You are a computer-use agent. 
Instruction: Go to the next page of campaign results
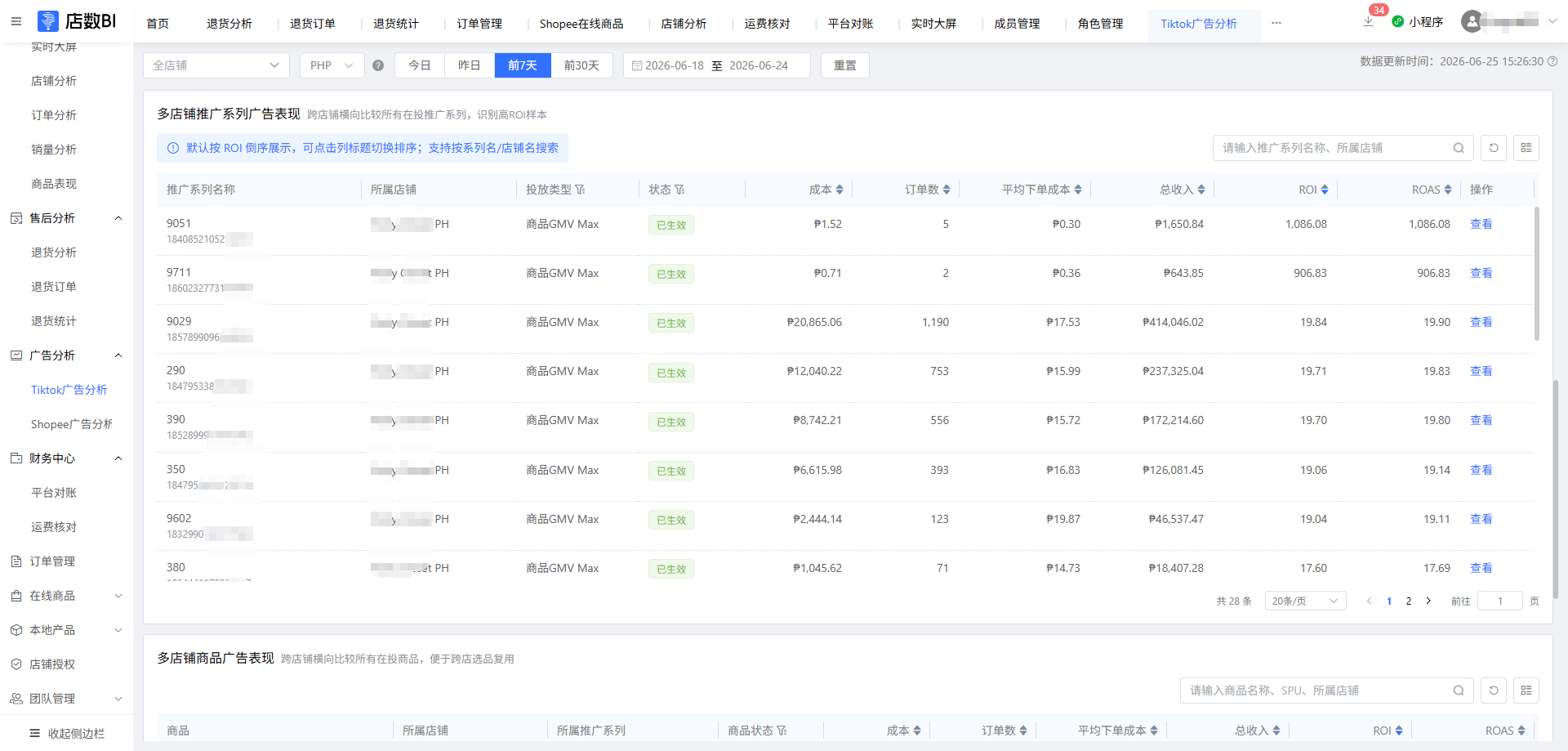1428,601
